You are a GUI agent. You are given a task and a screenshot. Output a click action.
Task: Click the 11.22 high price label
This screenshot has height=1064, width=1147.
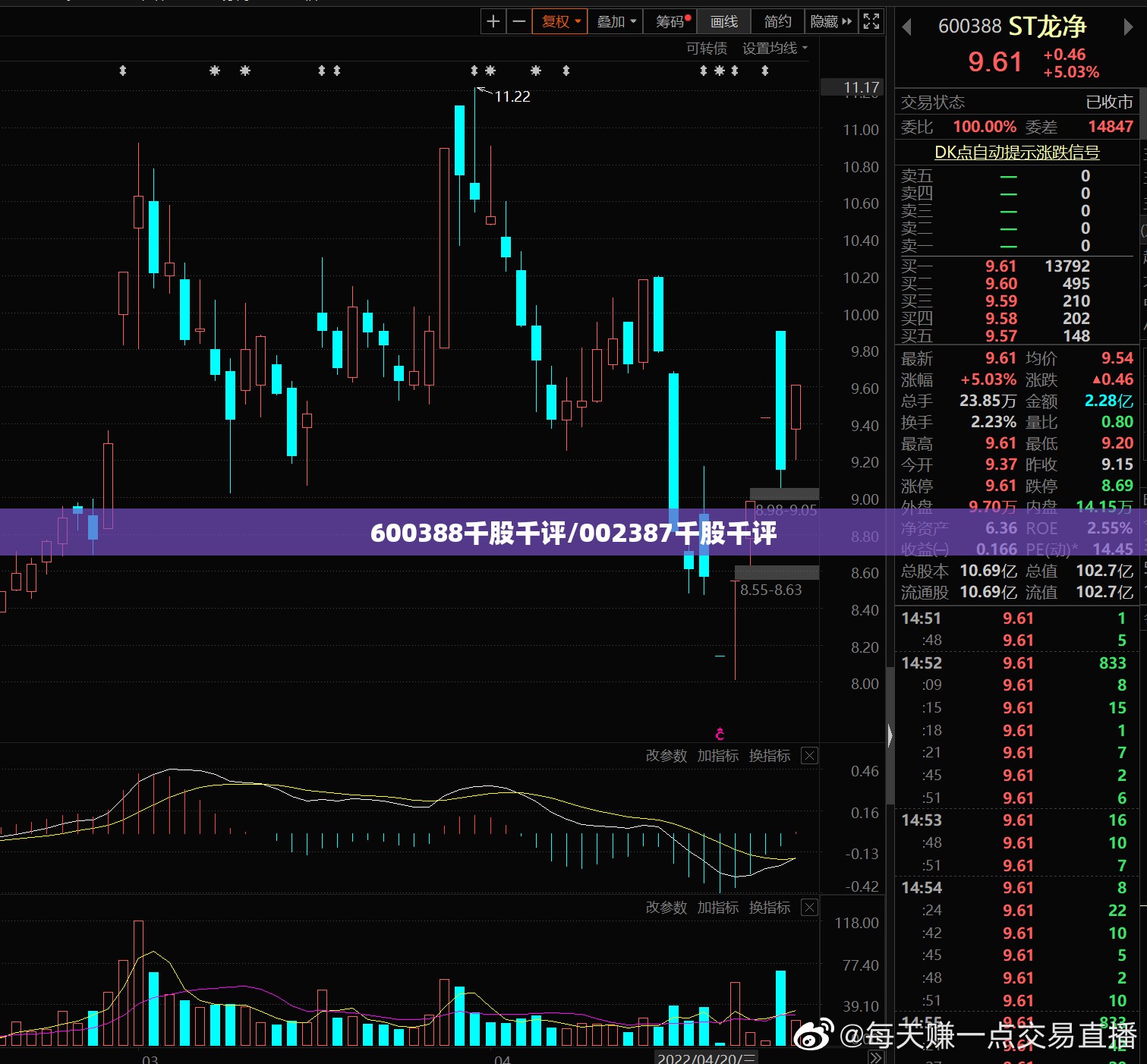point(512,96)
